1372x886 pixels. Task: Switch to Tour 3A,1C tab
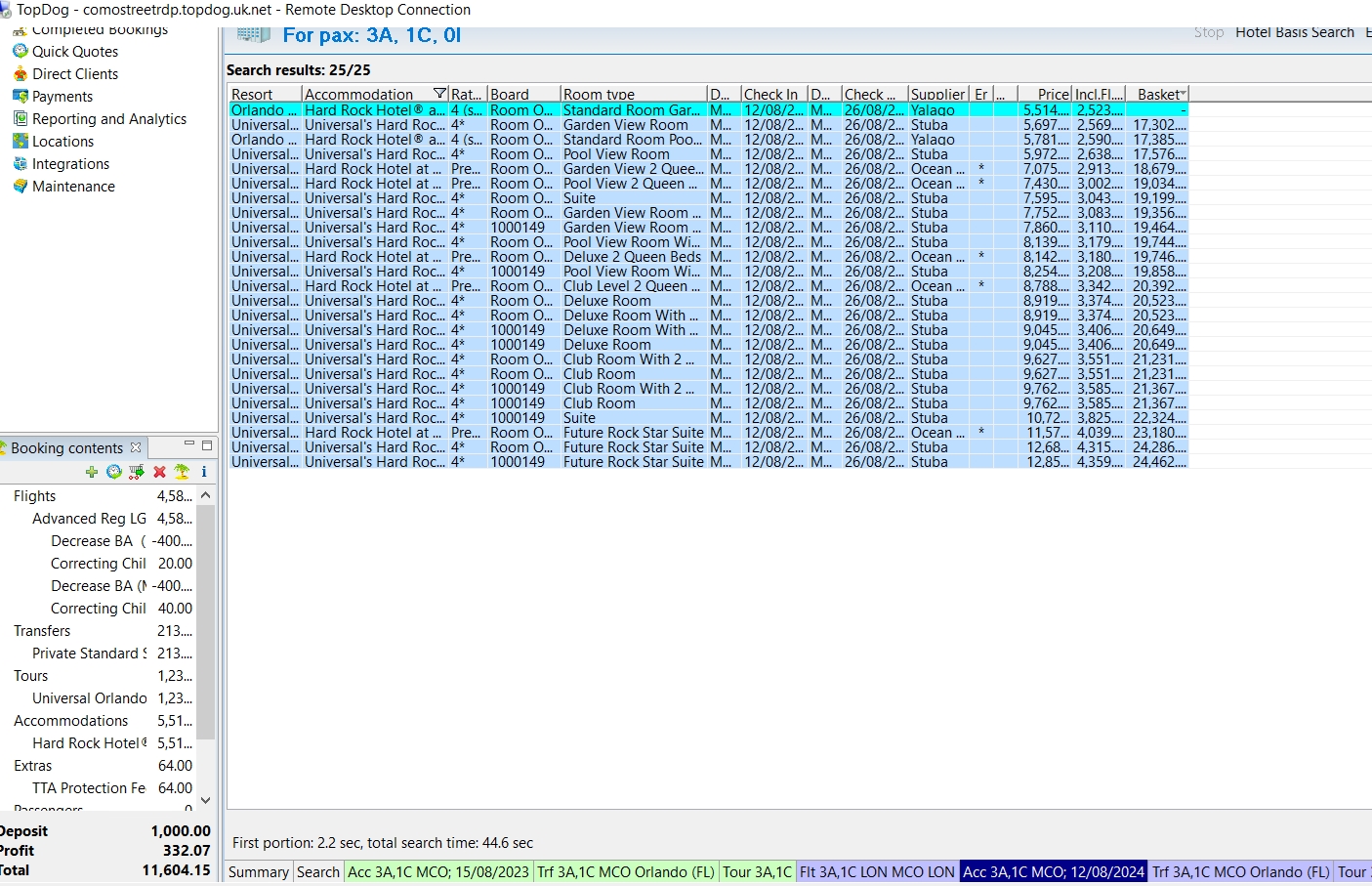coord(758,872)
